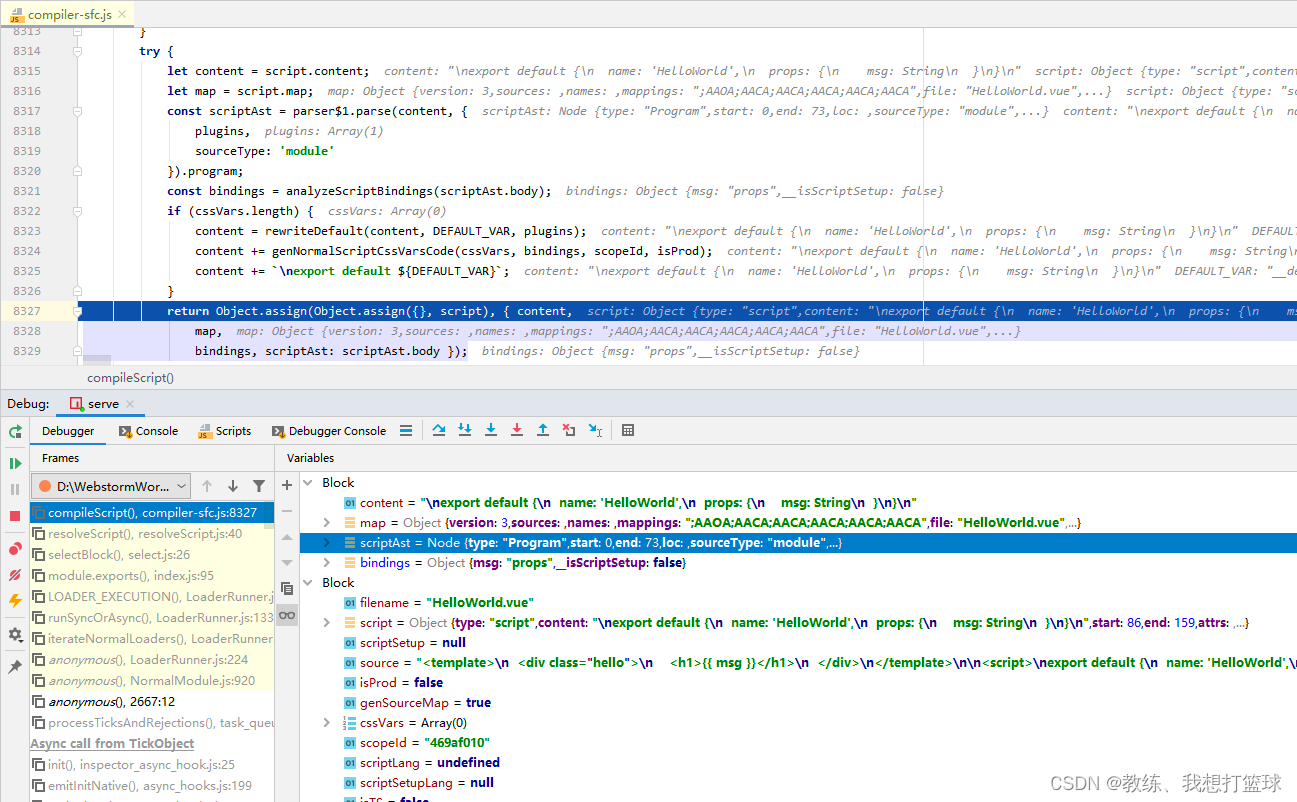Collapse the try fold at line 8314

point(77,51)
